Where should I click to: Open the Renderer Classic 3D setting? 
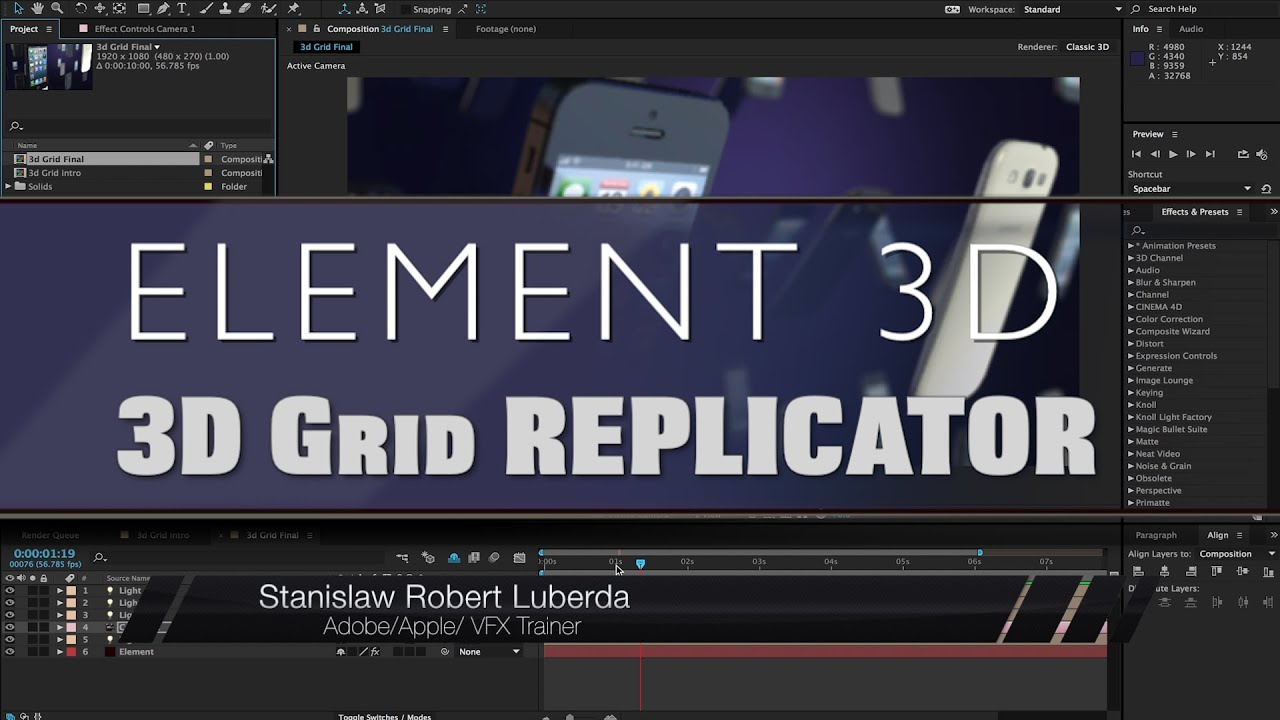coord(1087,47)
